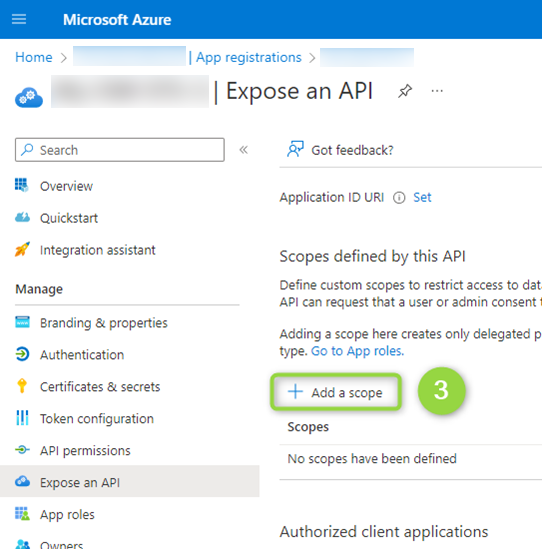Open the more options ellipsis menu
This screenshot has width=542, height=549.
pos(437,91)
